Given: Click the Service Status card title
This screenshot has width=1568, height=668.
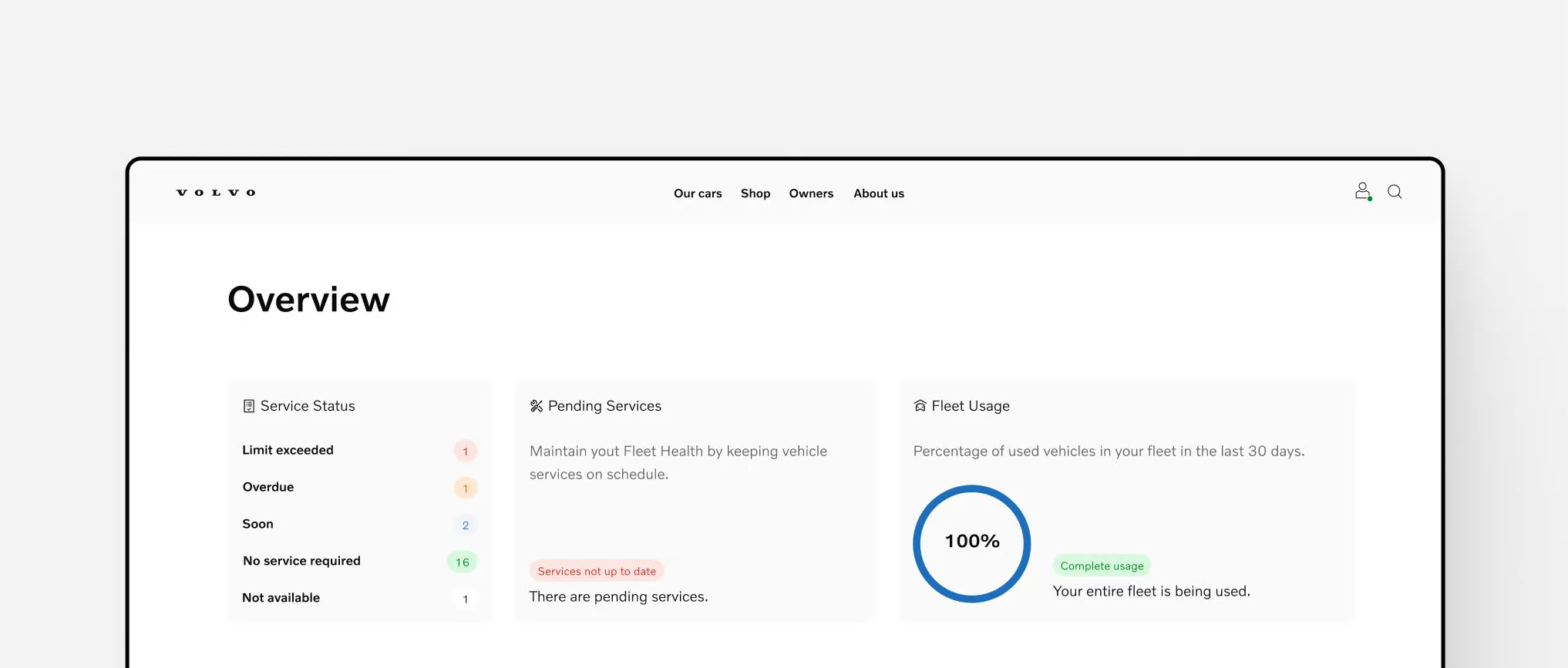Looking at the screenshot, I should [x=308, y=406].
